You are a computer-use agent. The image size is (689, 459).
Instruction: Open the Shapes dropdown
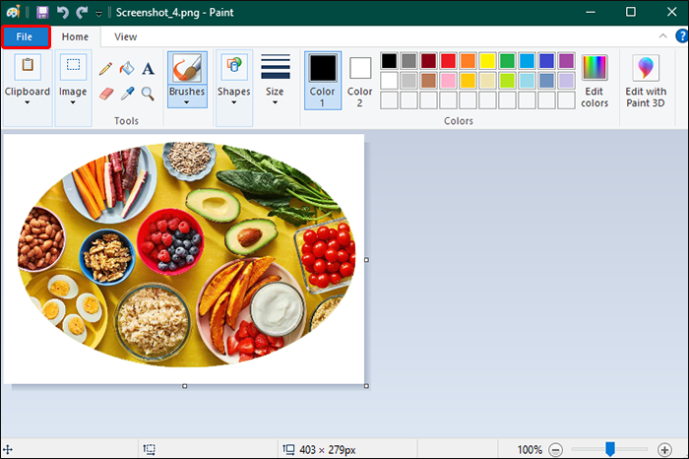pos(234,87)
